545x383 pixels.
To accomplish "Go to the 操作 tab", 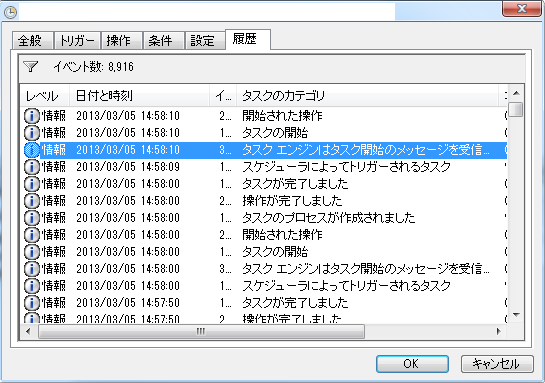I will pyautogui.click(x=122, y=41).
